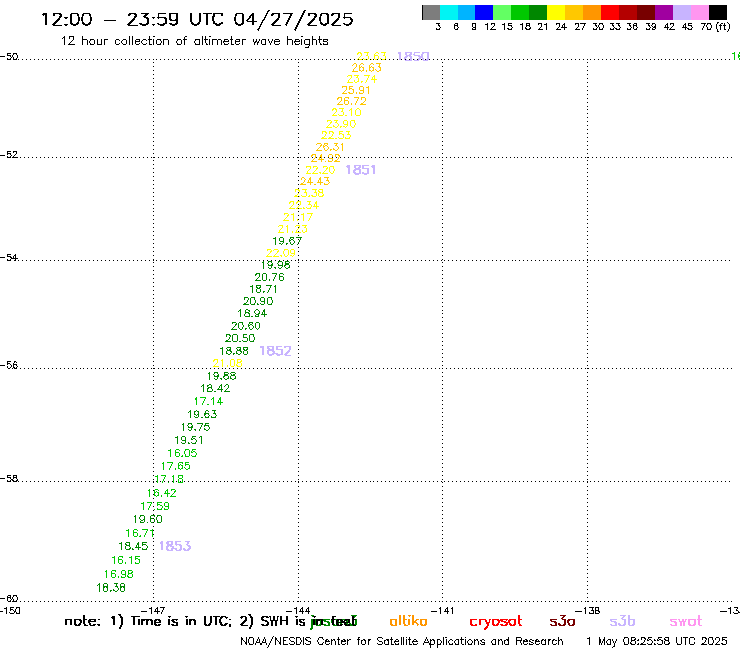Image resolution: width=740 pixels, height=650 pixels.
Task: Select the 16.05 wave height value
Action: coord(183,453)
